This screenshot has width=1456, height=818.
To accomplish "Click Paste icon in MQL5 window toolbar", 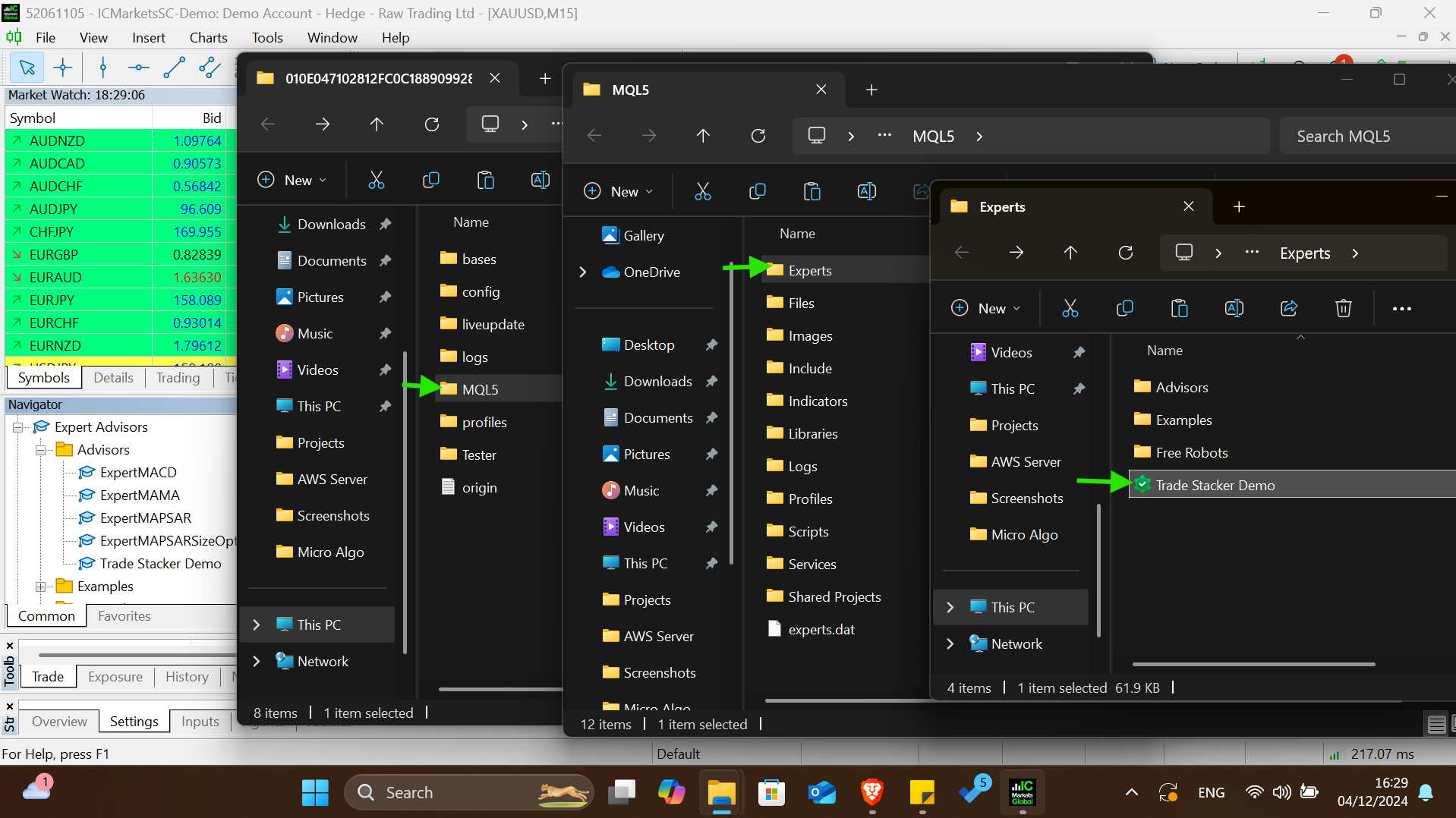I will tap(812, 192).
